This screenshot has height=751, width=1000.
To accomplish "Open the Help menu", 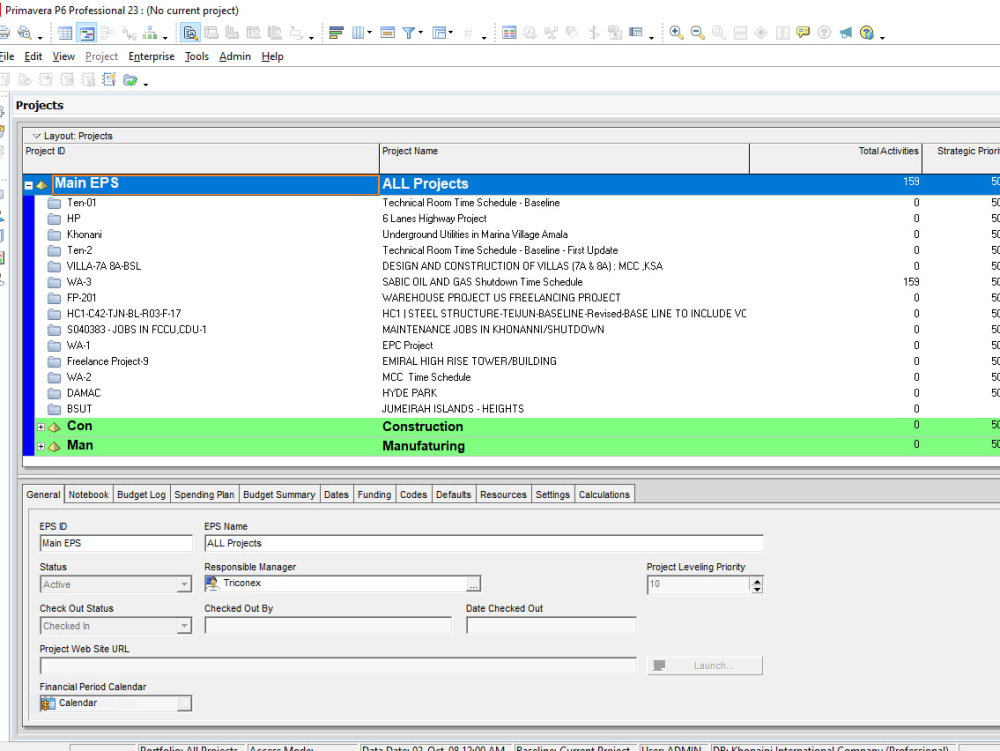I will (272, 56).
